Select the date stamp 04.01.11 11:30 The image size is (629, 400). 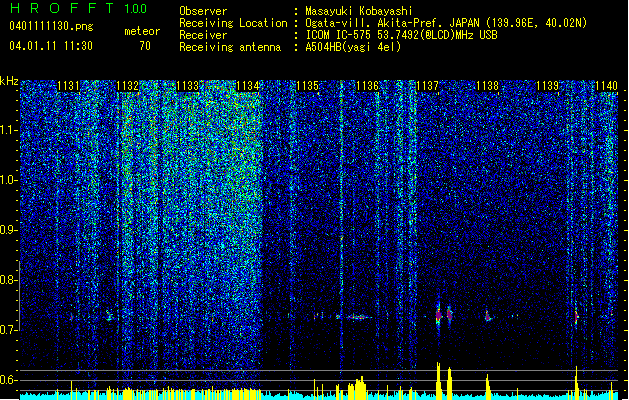pos(51,46)
